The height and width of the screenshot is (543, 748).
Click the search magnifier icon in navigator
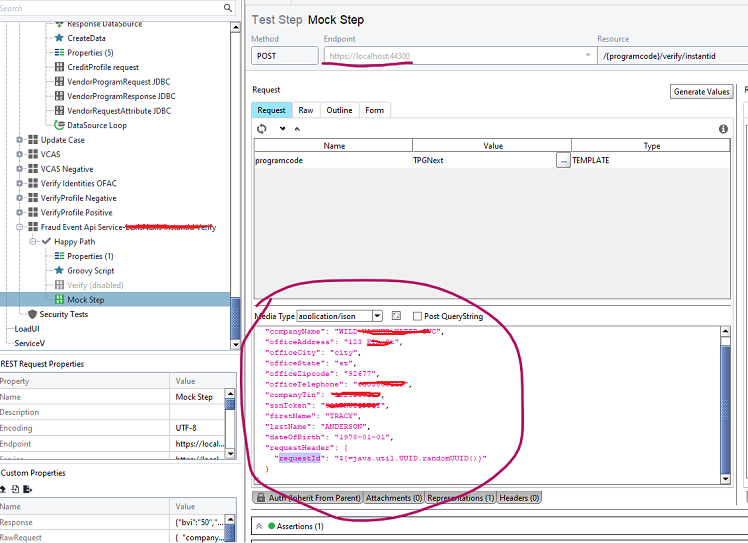(x=228, y=8)
